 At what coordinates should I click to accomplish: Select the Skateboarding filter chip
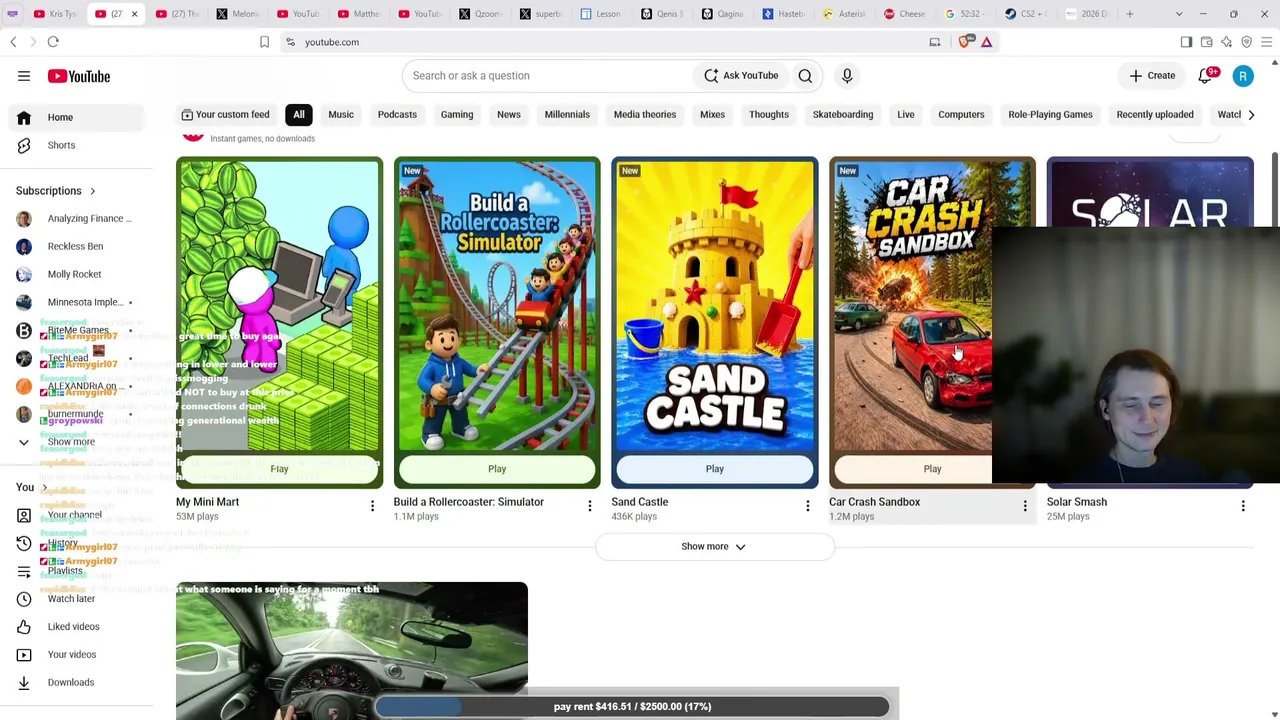(843, 115)
